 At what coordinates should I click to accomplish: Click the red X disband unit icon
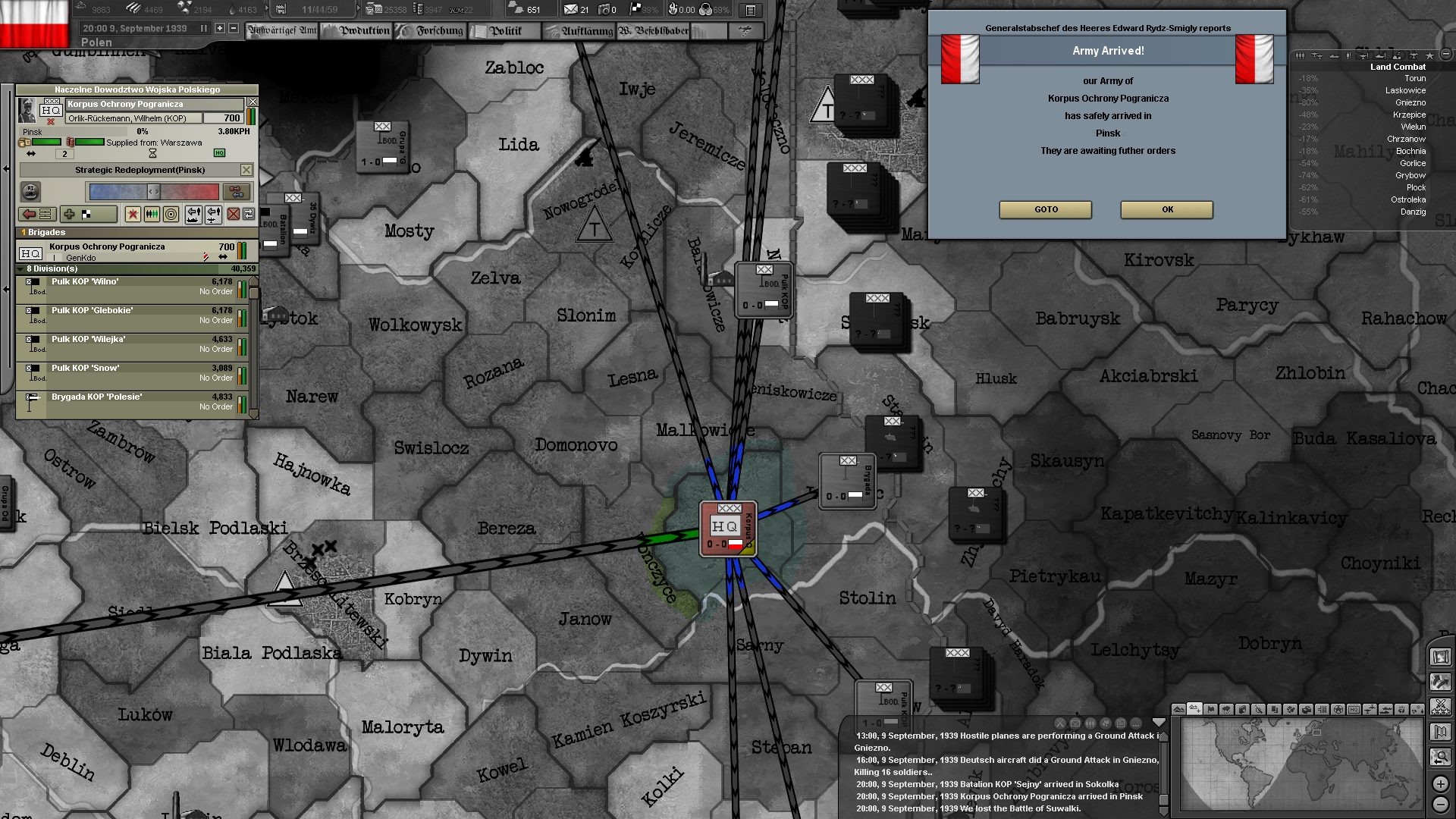click(x=234, y=215)
